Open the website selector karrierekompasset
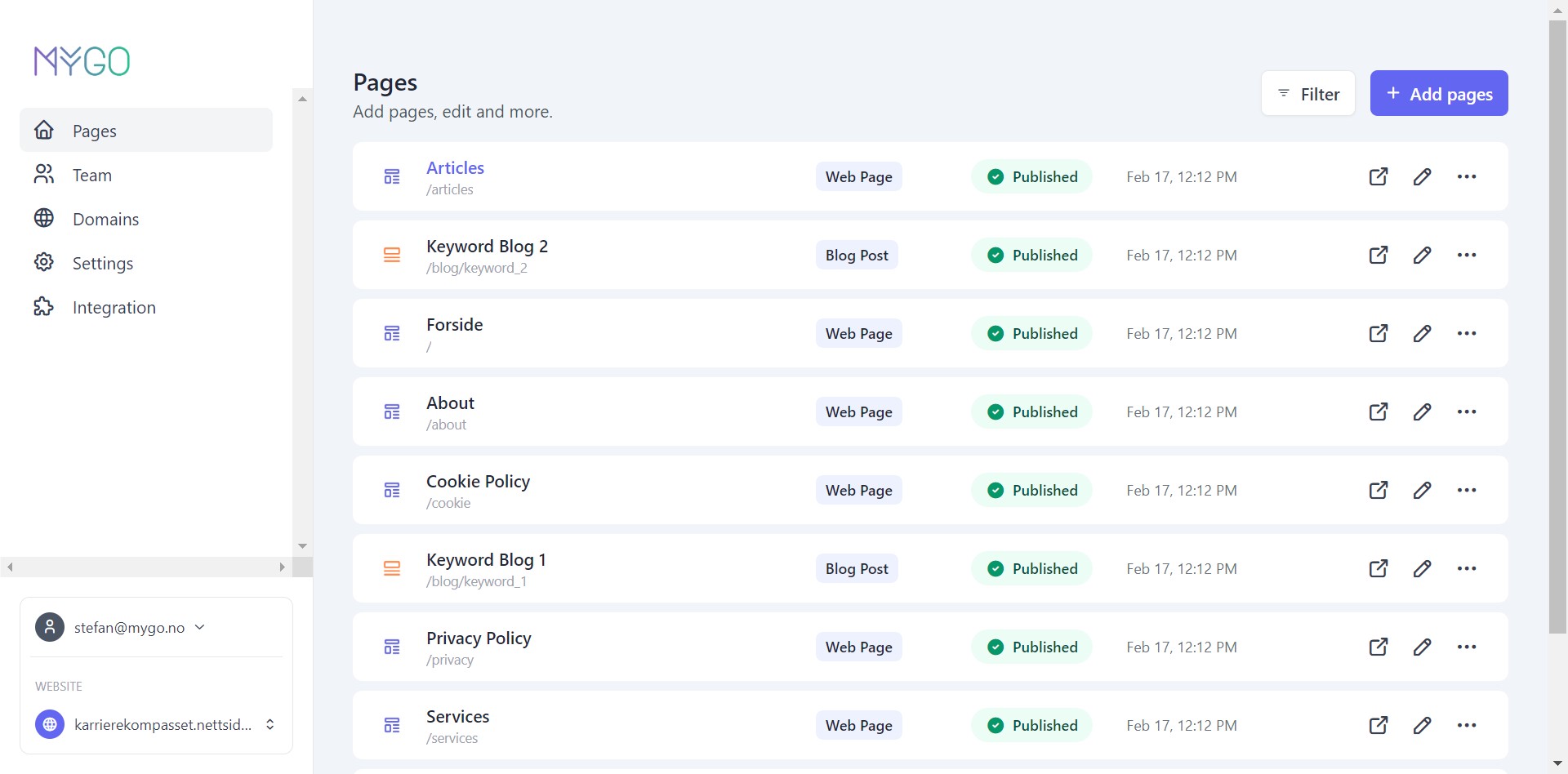The image size is (1568, 774). 155,724
